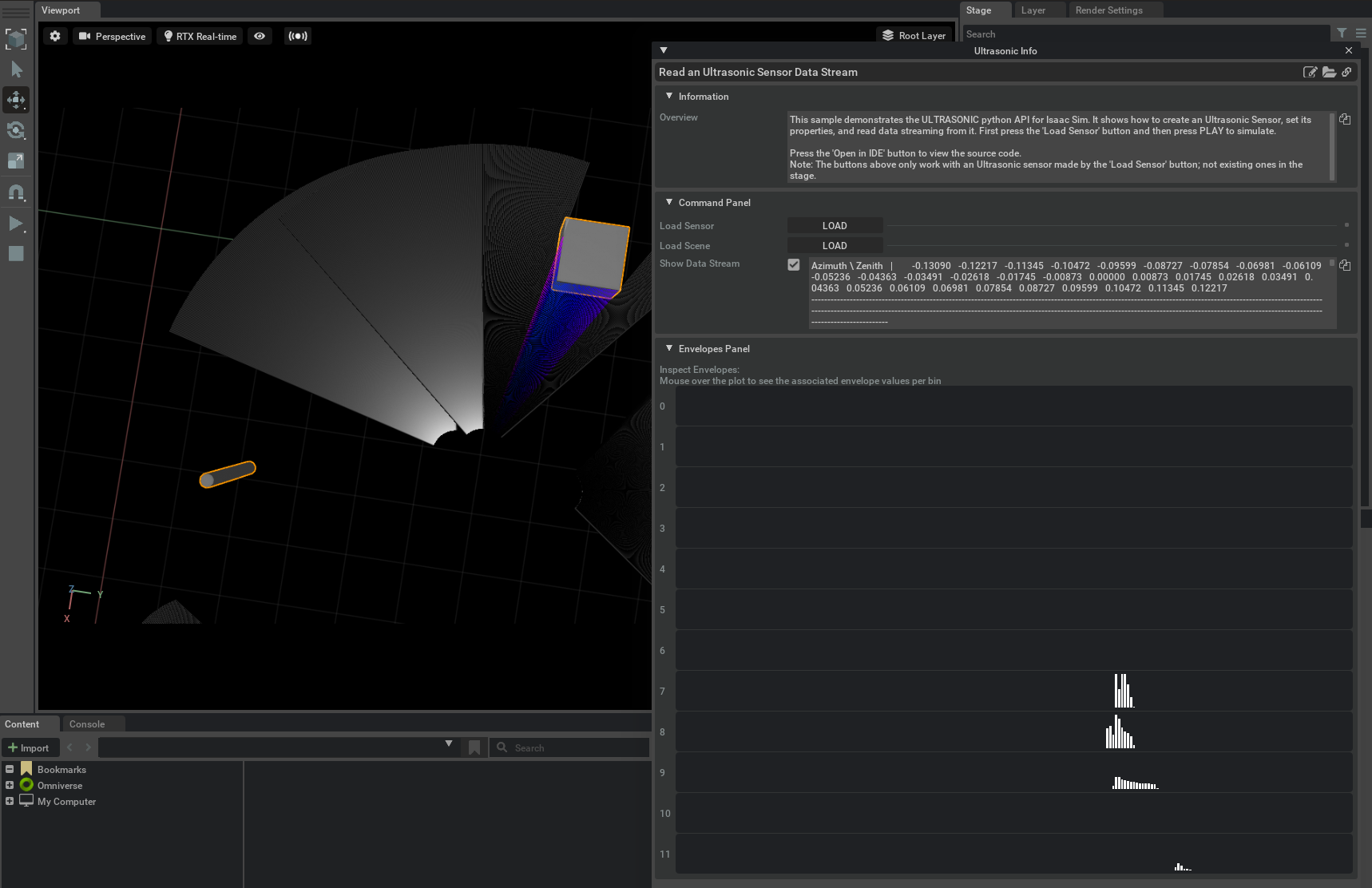Expand the My Computer tree node
Image resolution: width=1372 pixels, height=888 pixels.
click(x=10, y=801)
